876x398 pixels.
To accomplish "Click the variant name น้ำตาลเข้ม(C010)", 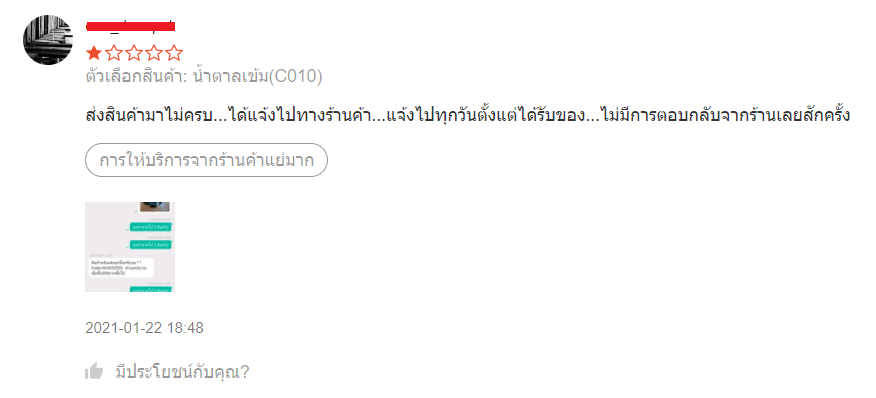I will click(x=256, y=77).
